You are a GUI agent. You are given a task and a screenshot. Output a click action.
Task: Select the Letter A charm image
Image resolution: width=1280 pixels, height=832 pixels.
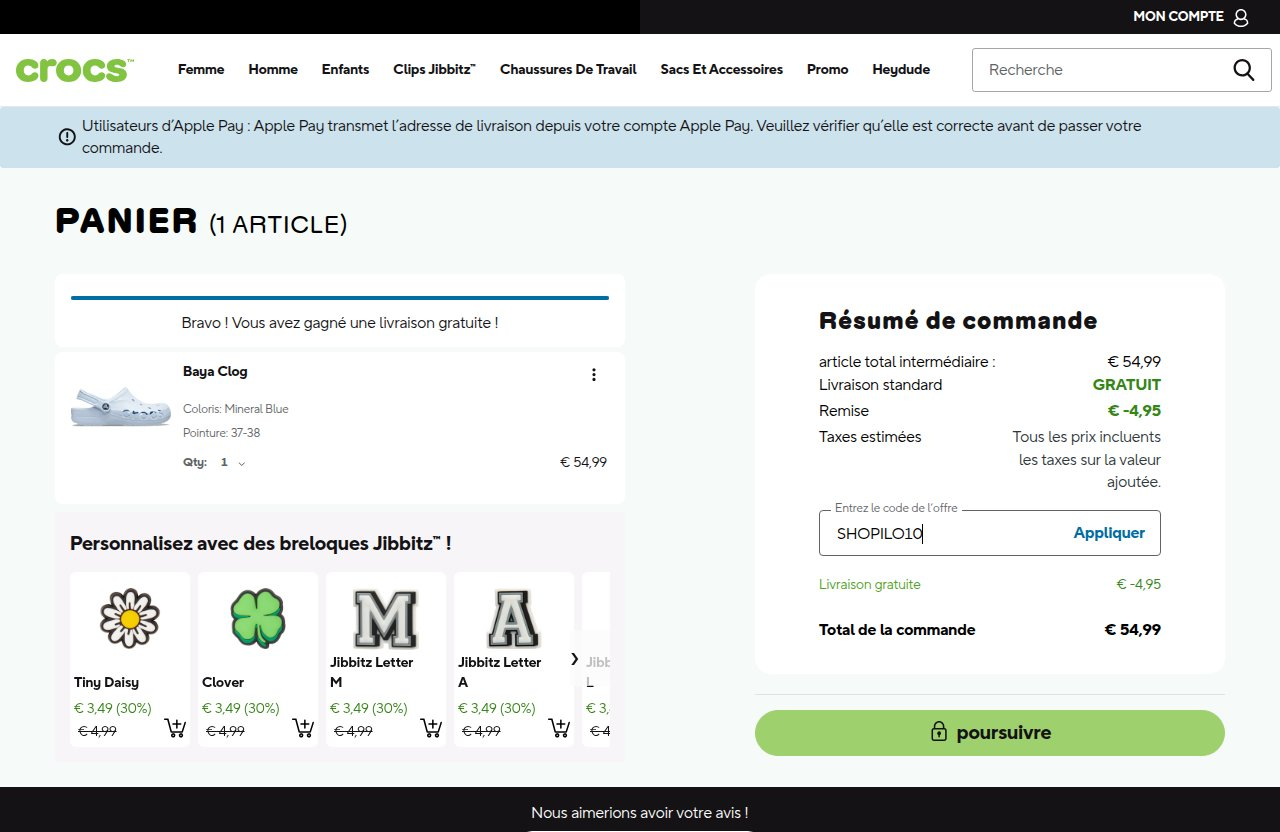(x=514, y=618)
